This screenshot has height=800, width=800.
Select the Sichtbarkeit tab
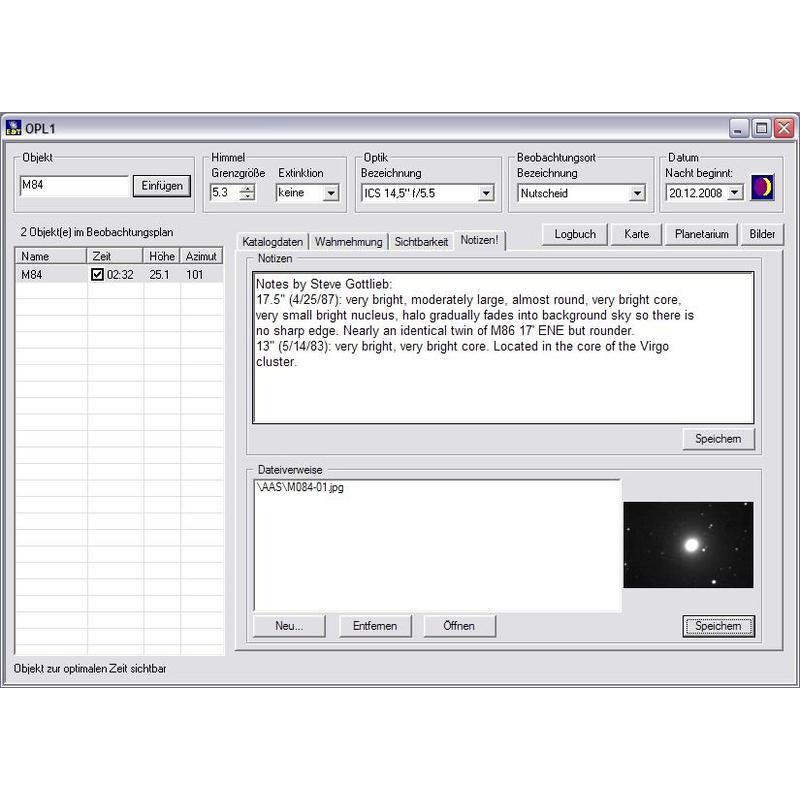421,242
